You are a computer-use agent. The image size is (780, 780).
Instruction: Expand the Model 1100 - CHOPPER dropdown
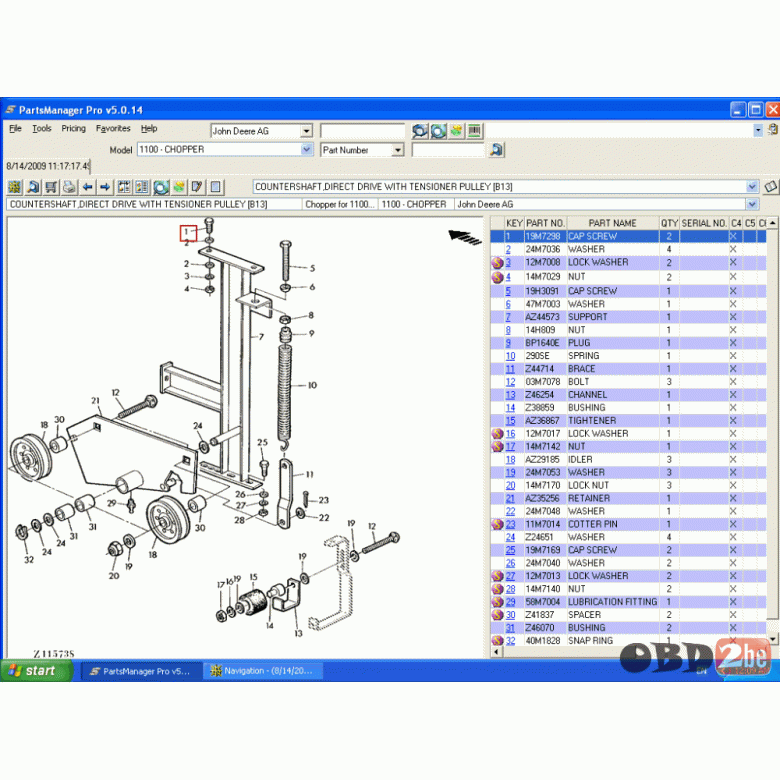(x=306, y=149)
